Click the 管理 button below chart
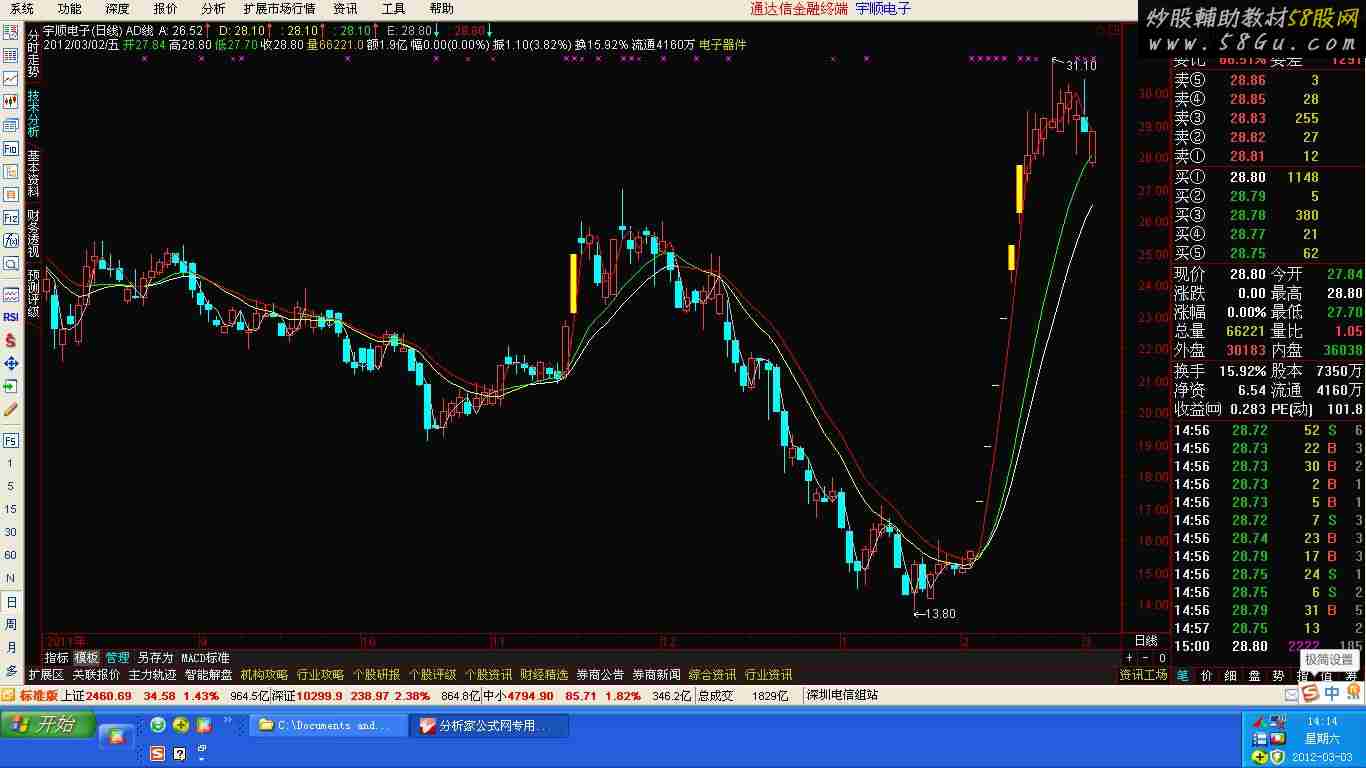Screen dimensions: 1366x768 118,658
